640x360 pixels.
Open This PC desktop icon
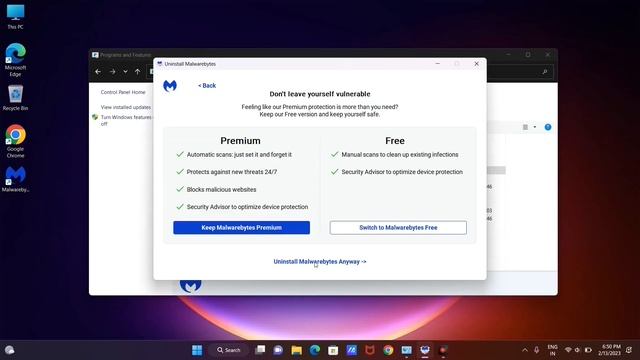[x=16, y=17]
